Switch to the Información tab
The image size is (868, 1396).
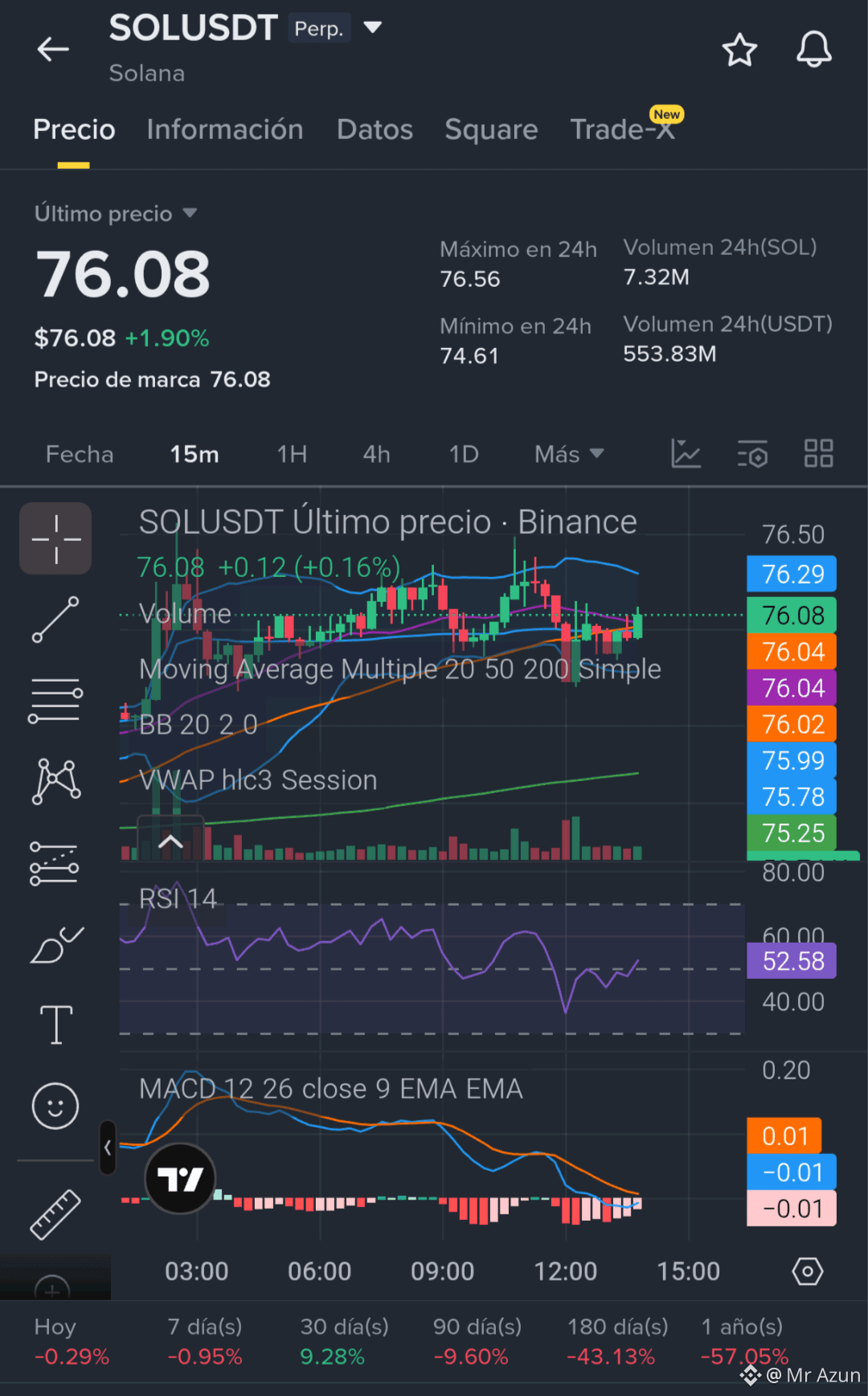coord(225,129)
